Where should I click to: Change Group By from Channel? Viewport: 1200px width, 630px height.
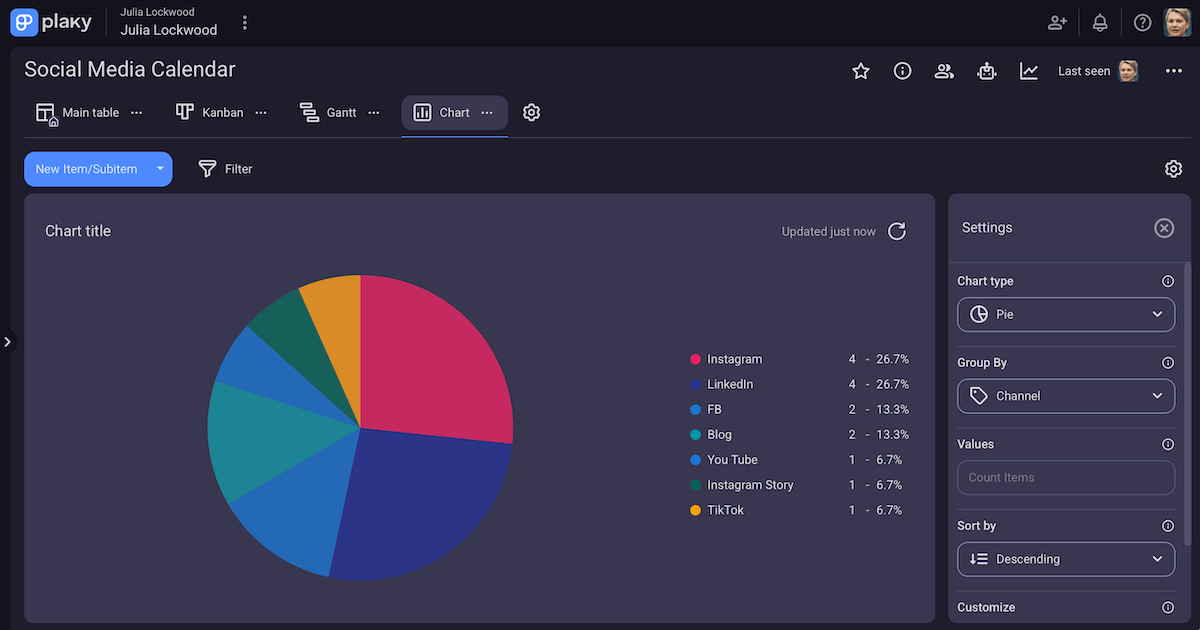(x=1066, y=396)
